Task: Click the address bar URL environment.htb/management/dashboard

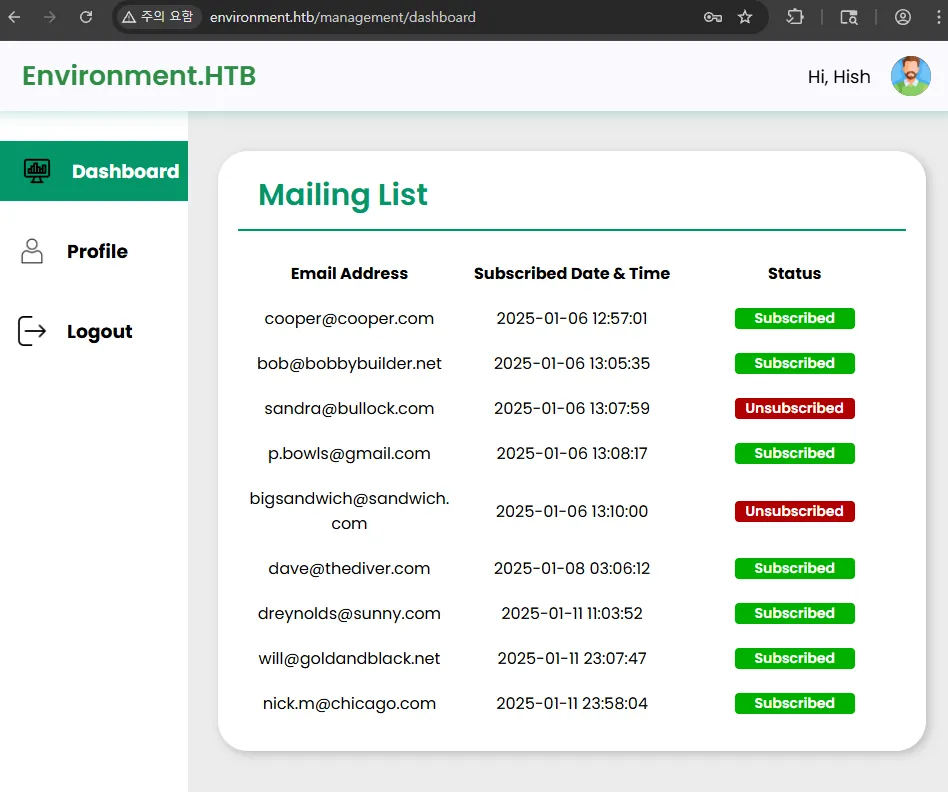Action: click(343, 17)
